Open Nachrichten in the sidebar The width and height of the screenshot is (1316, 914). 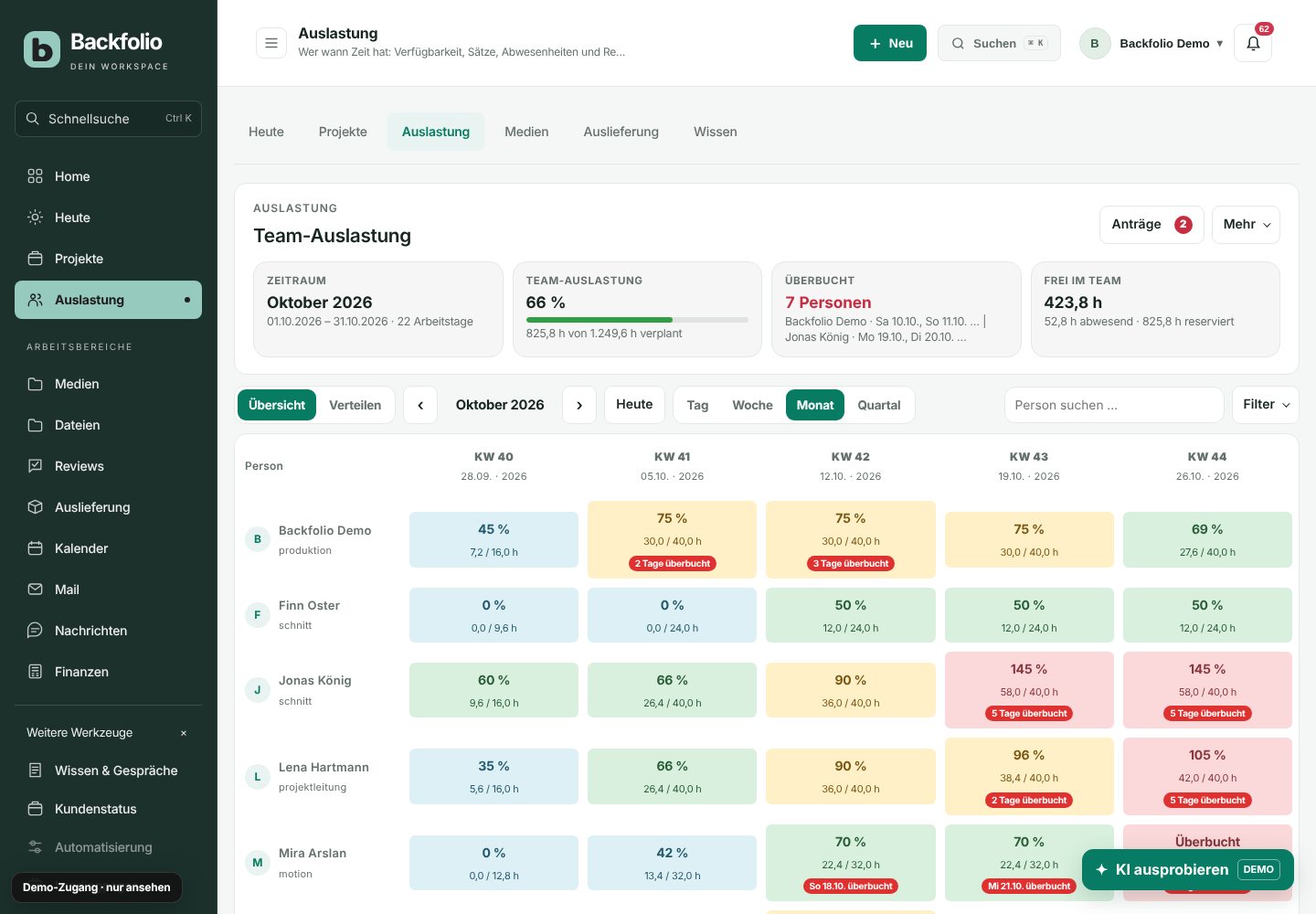108,631
